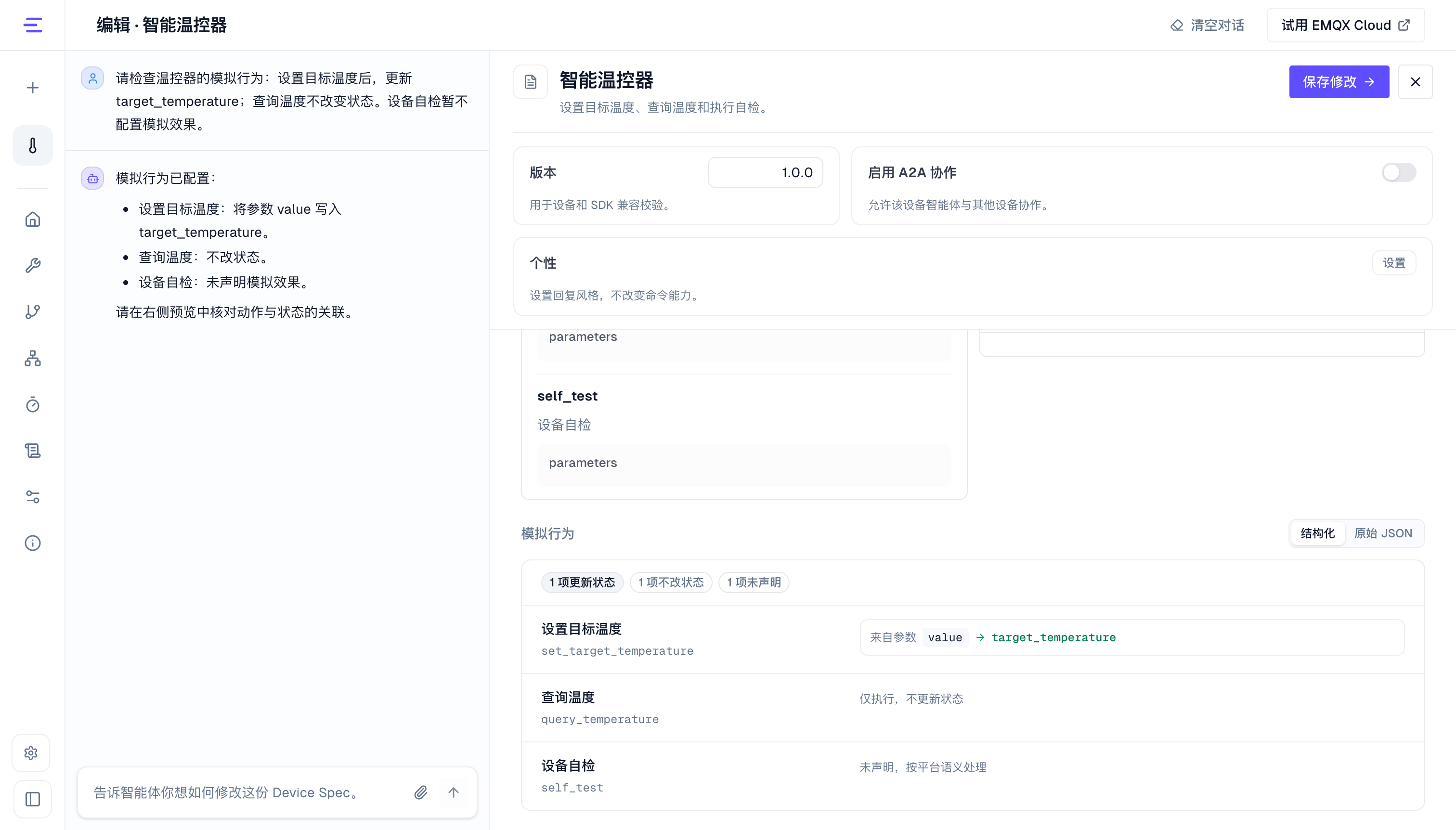The height and width of the screenshot is (830, 1456).
Task: Select the thermometer device icon
Action: 32,145
